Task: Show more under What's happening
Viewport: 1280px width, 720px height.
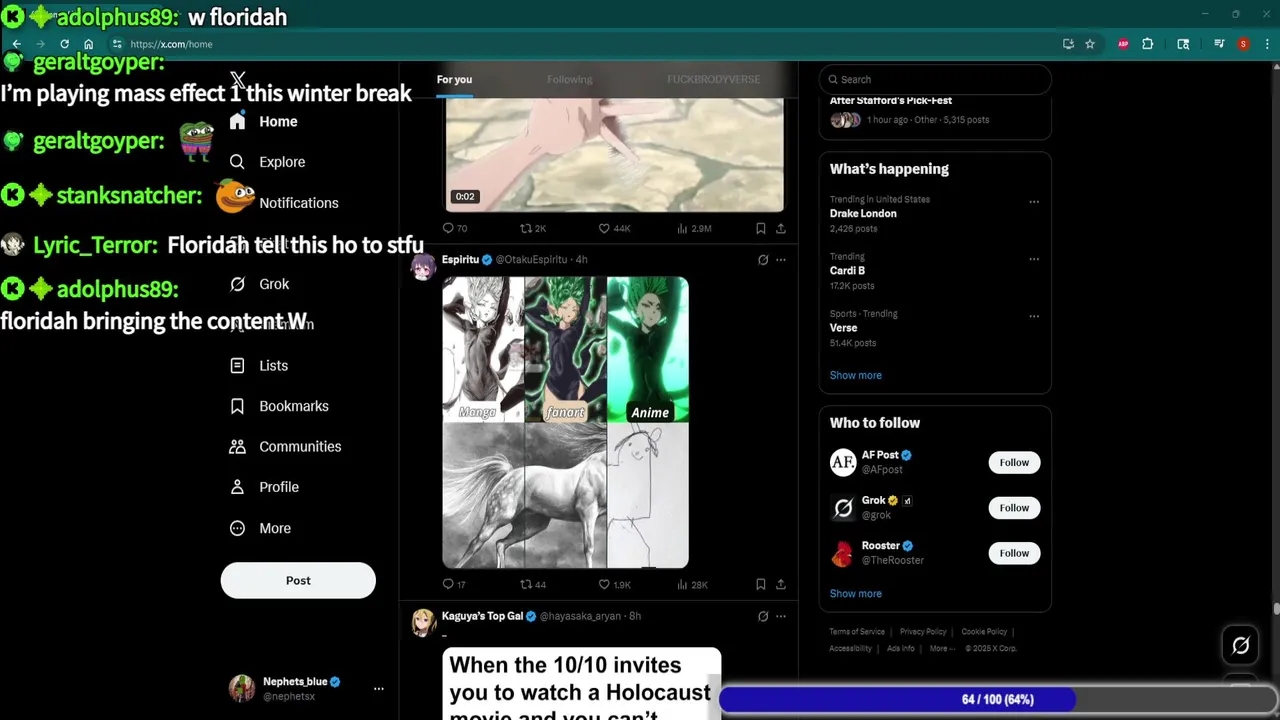Action: [856, 375]
